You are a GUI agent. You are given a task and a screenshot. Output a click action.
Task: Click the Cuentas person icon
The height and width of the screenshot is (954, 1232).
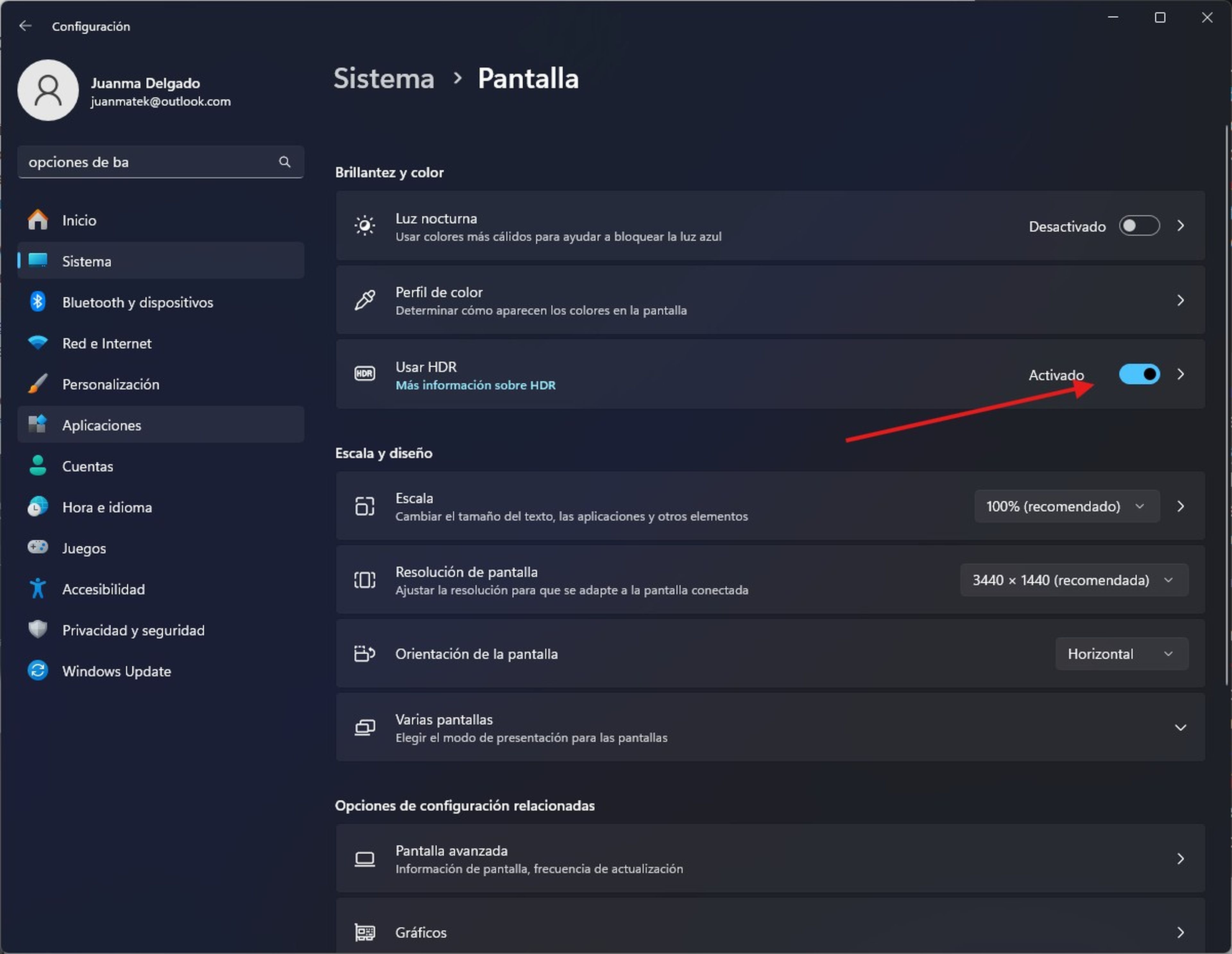click(38, 465)
